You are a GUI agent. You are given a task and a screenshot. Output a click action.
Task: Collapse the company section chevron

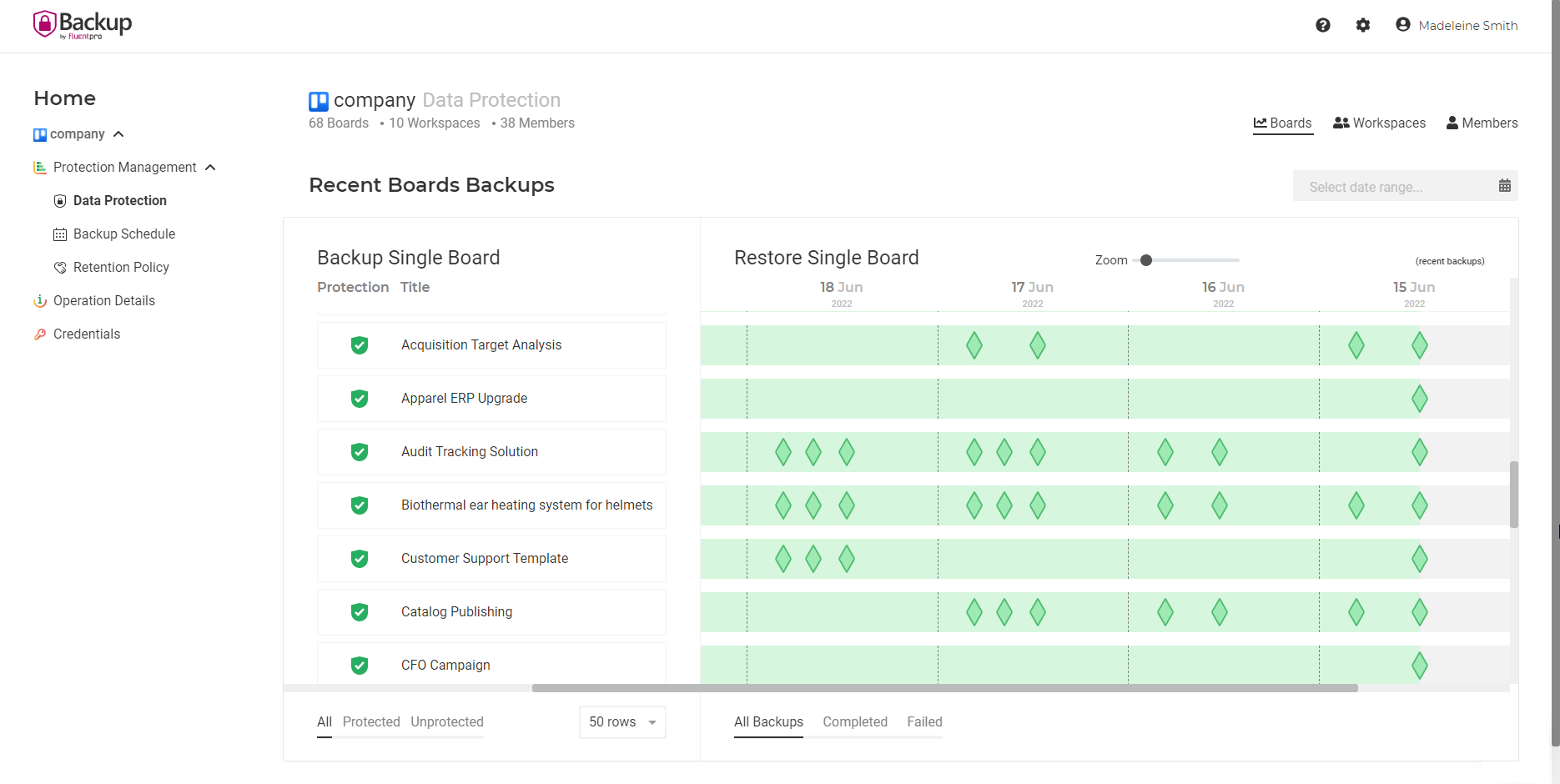(x=118, y=134)
